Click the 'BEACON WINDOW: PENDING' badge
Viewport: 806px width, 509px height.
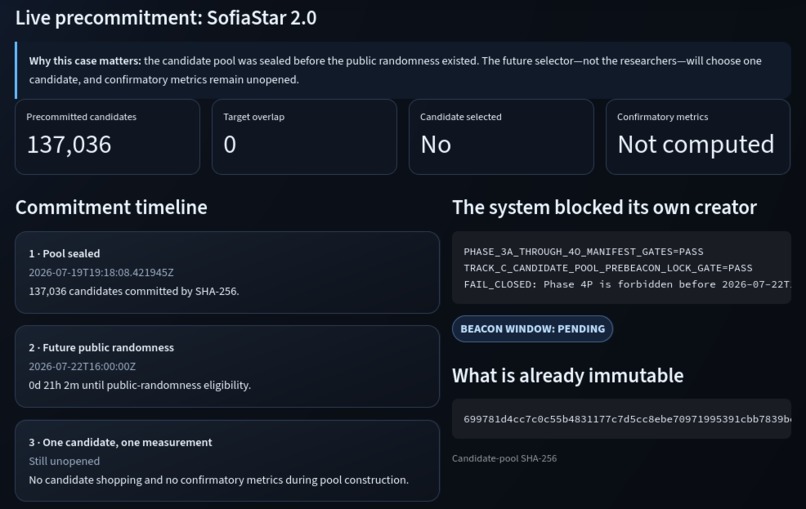tap(533, 329)
